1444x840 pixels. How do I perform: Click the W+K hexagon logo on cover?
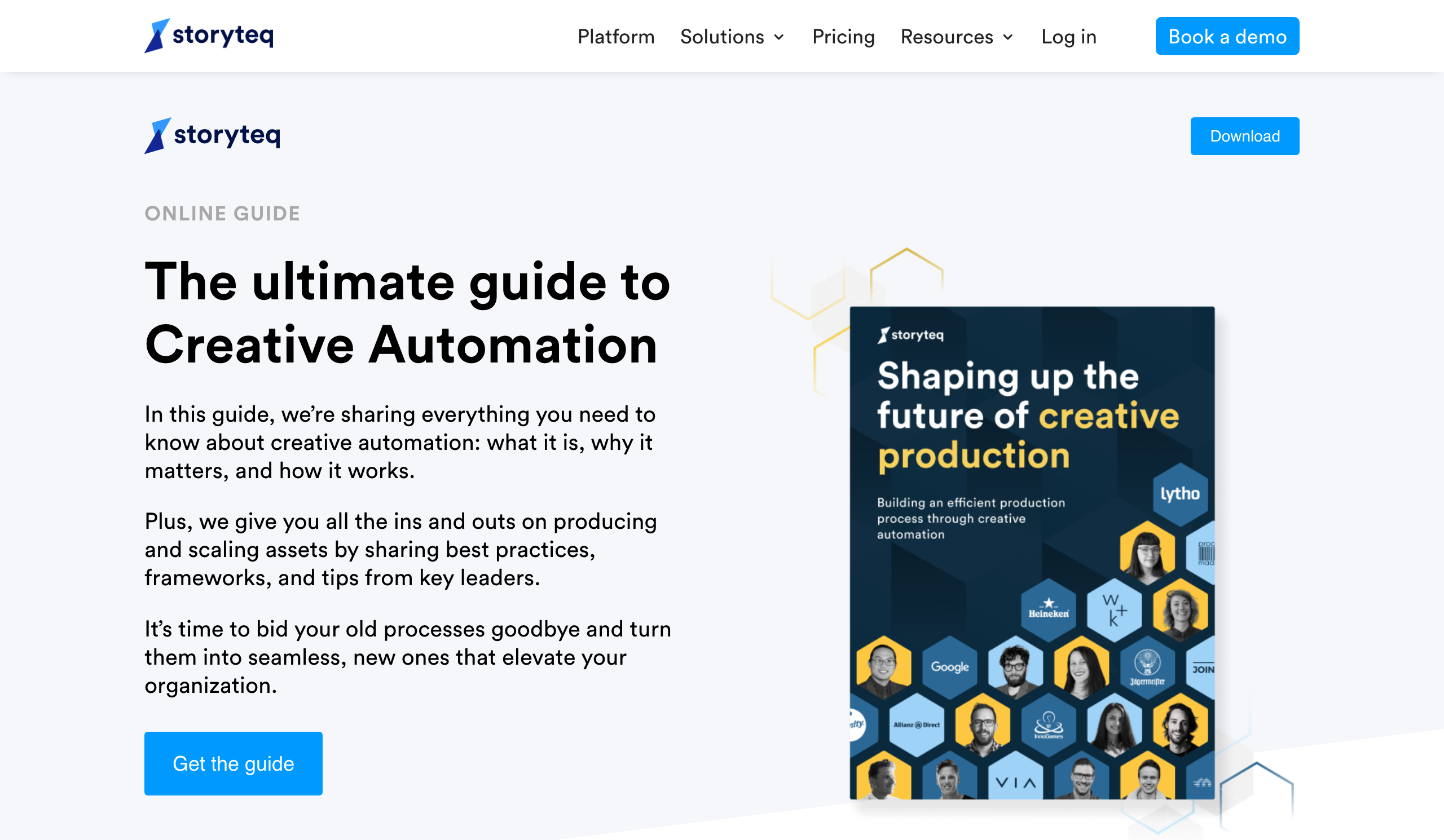click(1114, 609)
